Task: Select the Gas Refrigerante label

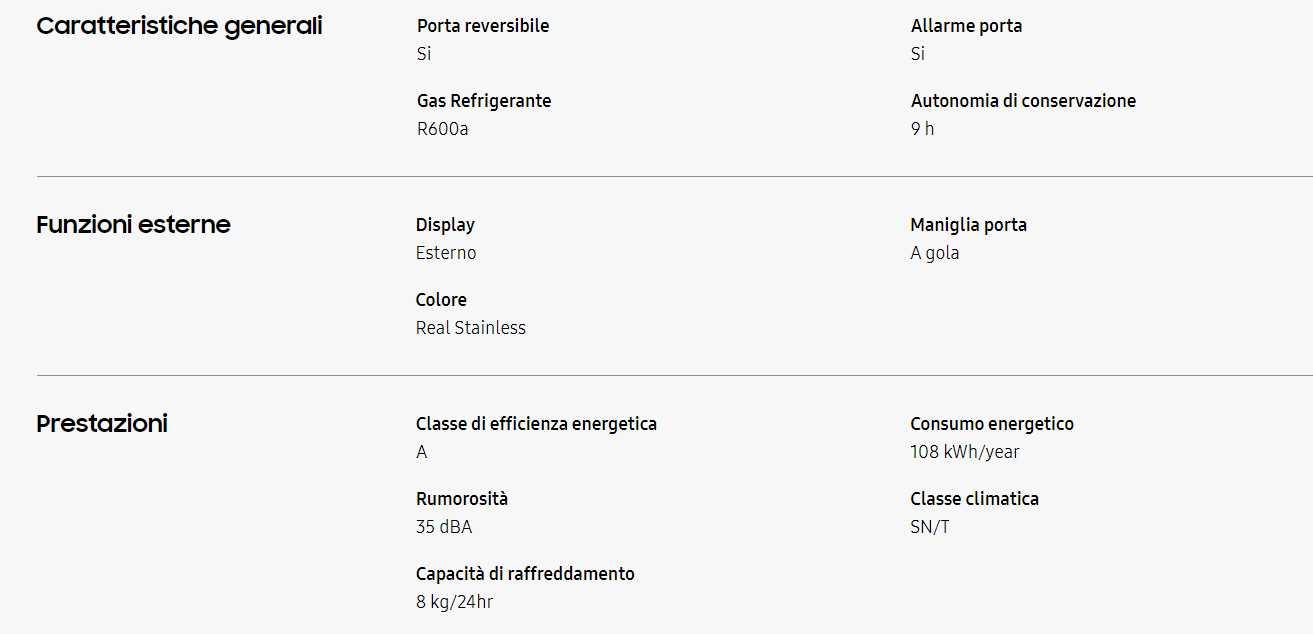Action: coord(484,101)
